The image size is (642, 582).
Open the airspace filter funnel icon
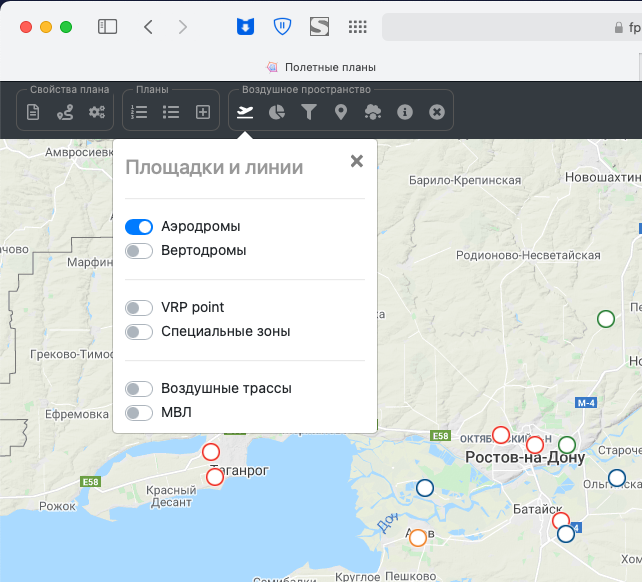point(309,112)
